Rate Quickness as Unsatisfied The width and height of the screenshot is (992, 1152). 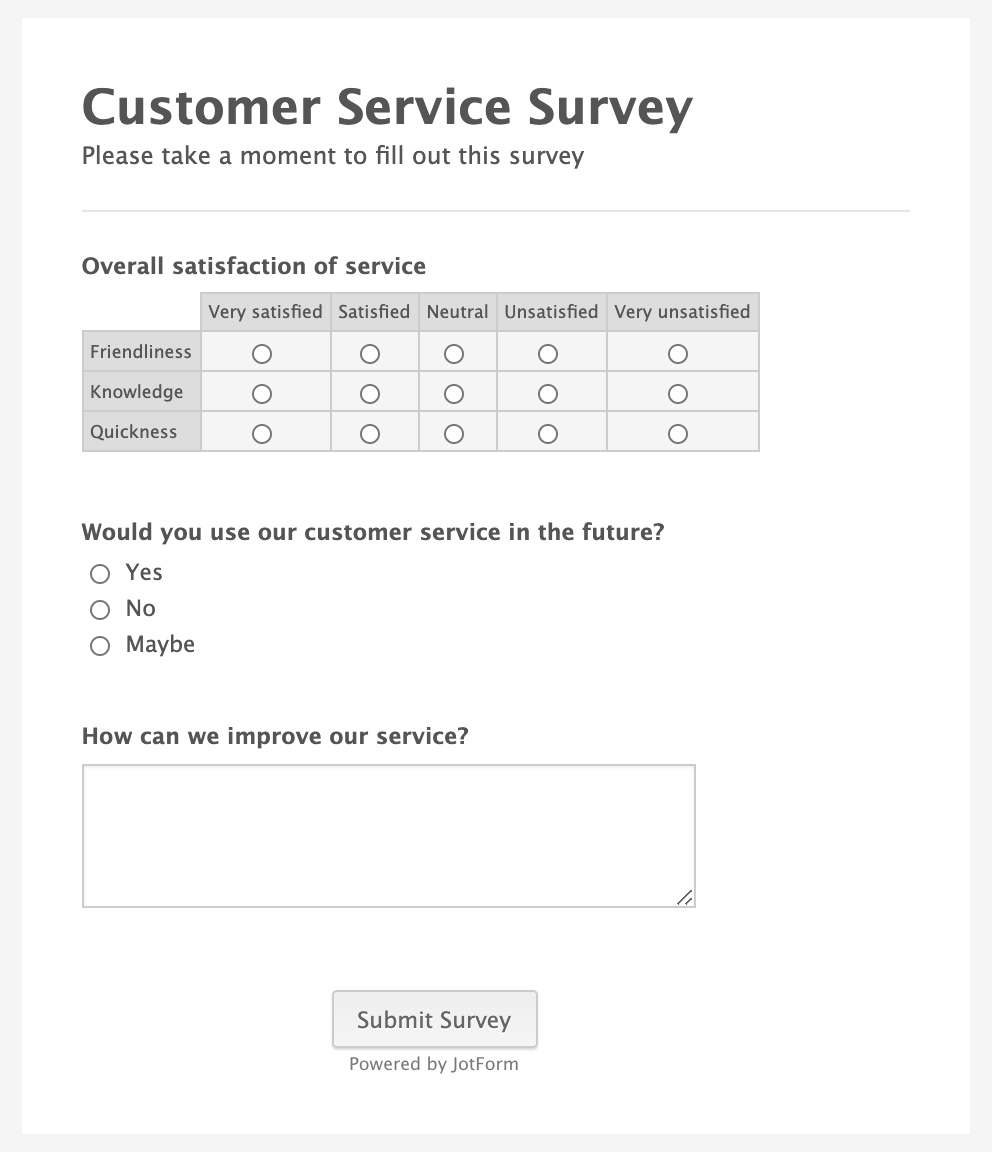(x=548, y=434)
